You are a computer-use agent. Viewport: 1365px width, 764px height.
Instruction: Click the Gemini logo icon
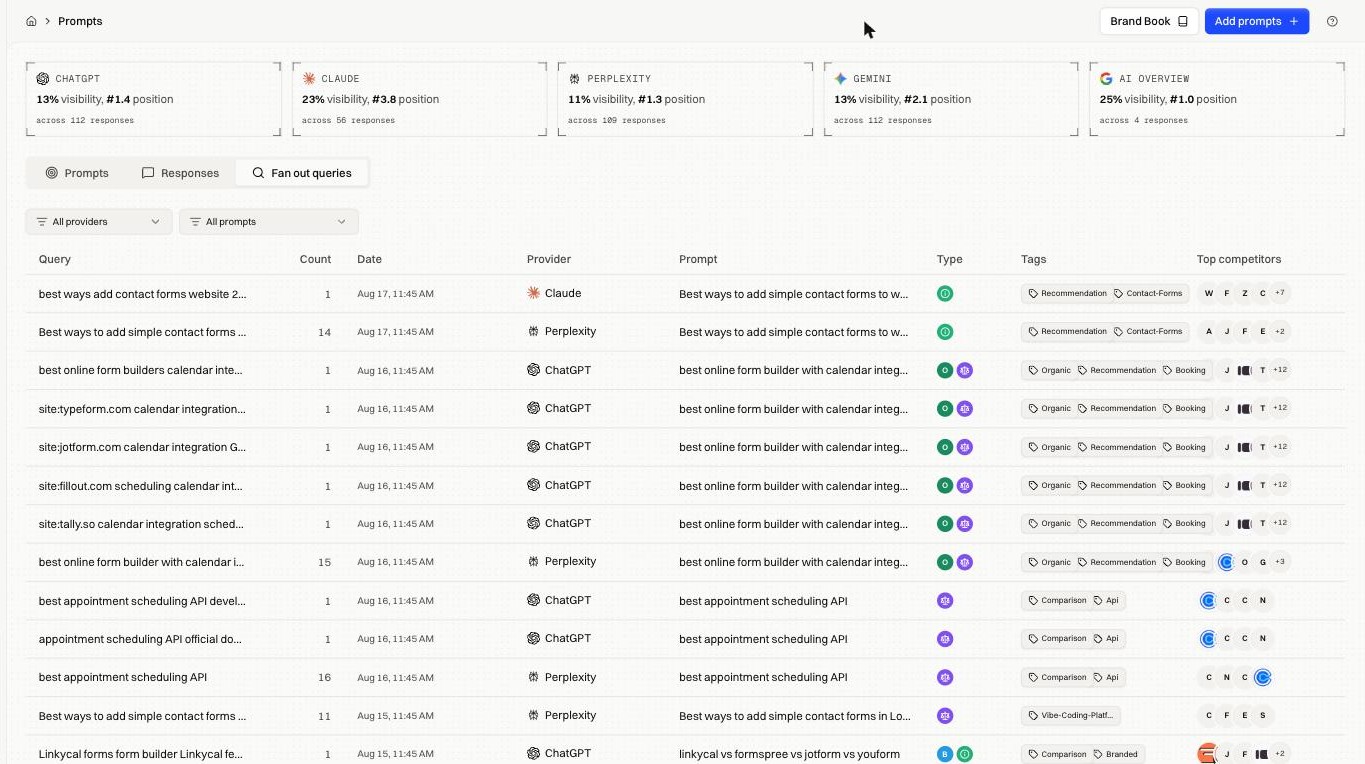pyautogui.click(x=841, y=78)
